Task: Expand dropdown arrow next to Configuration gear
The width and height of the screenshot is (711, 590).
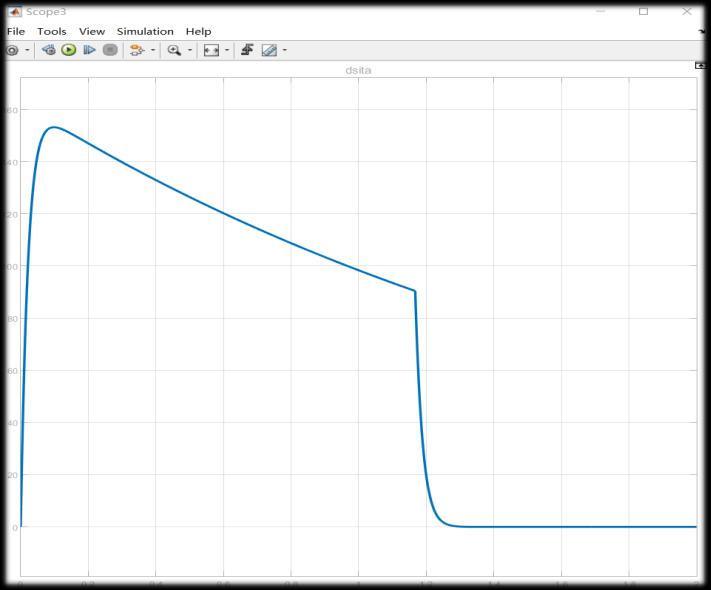Action: pos(27,50)
